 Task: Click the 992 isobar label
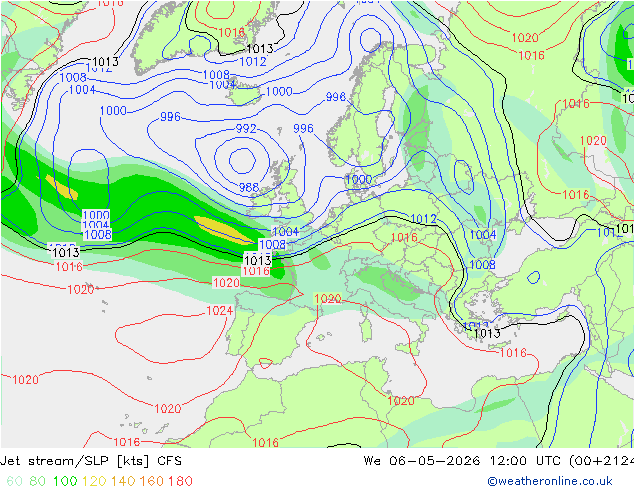(246, 129)
